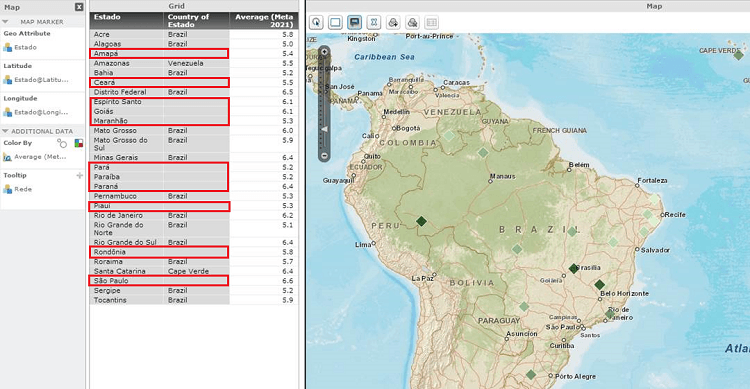This screenshot has height=389, width=750.
Task: Select the Average (Meta 2021) metric in Color By
Action: (35, 156)
